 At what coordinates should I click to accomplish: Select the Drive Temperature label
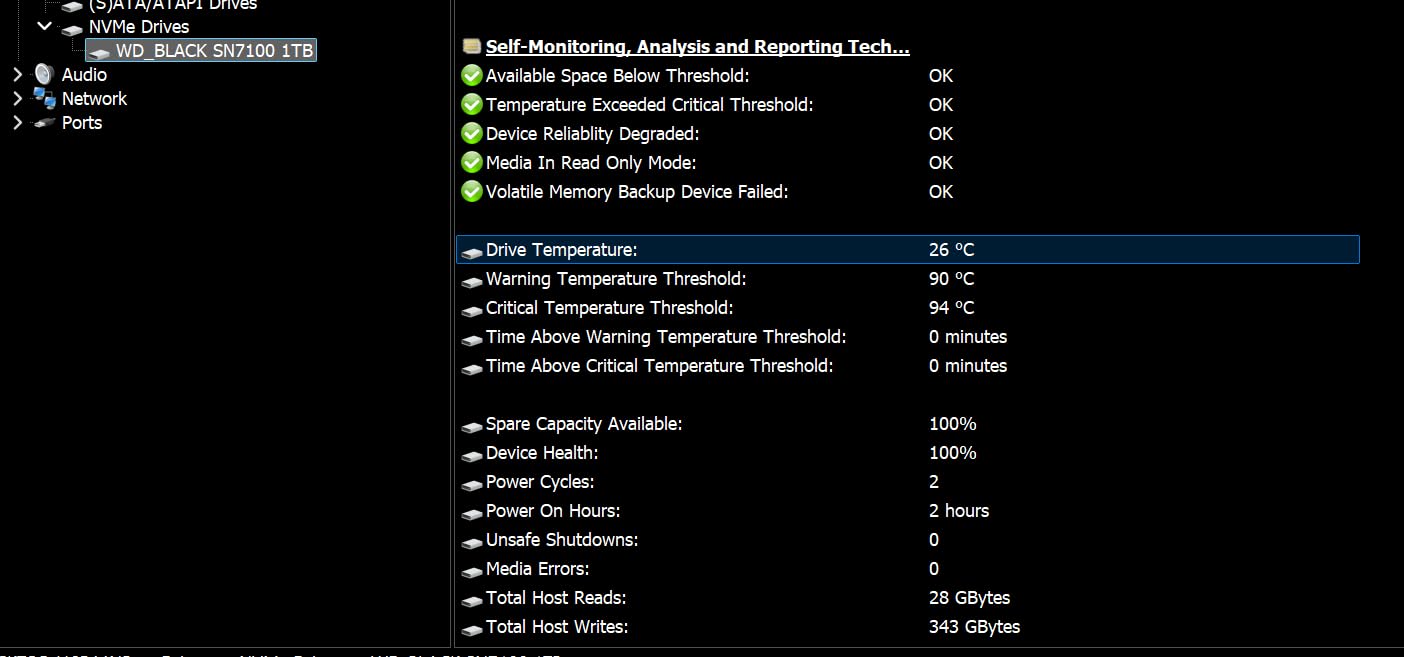point(561,250)
